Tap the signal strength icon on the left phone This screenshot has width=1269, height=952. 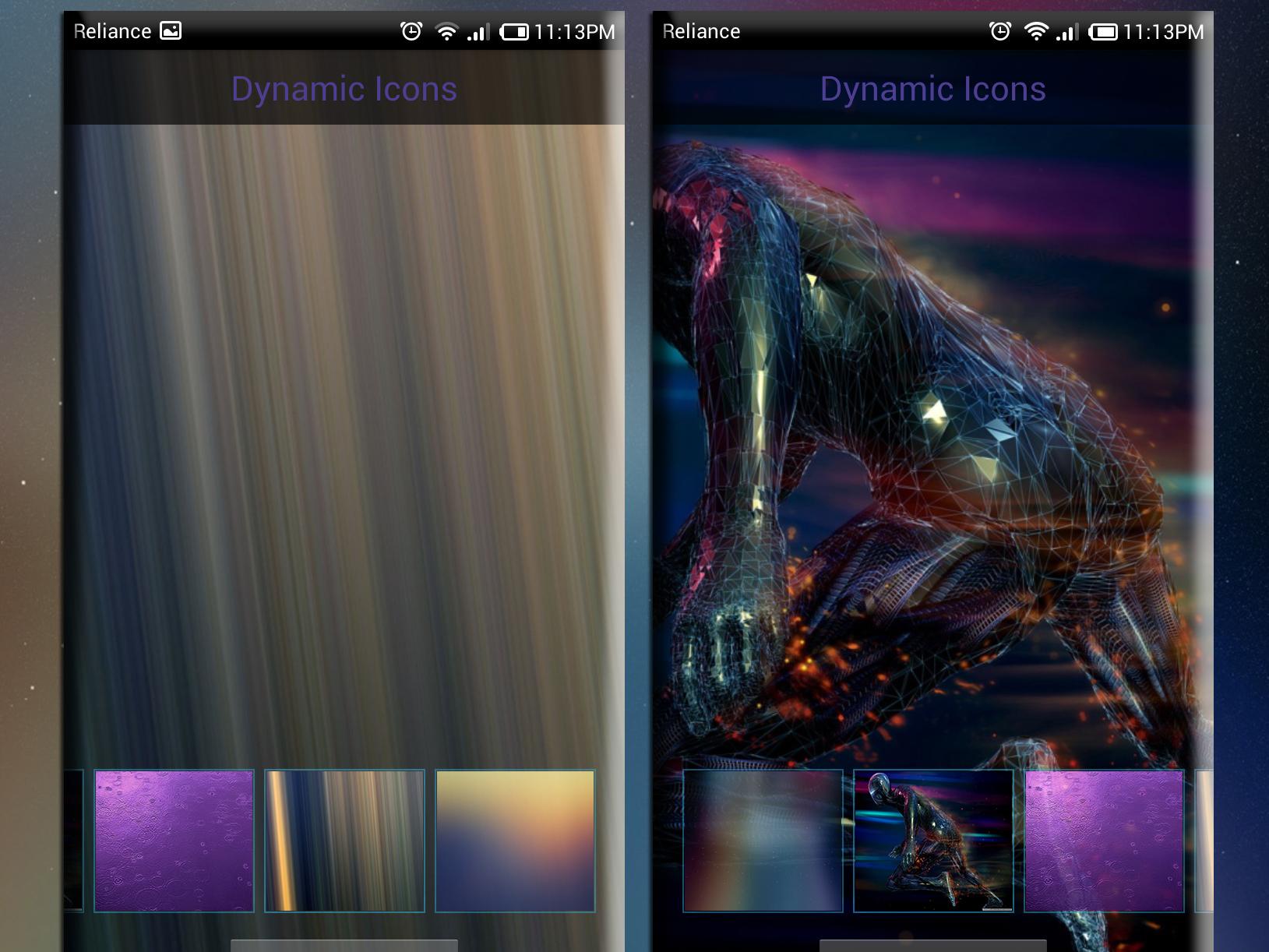tap(478, 33)
